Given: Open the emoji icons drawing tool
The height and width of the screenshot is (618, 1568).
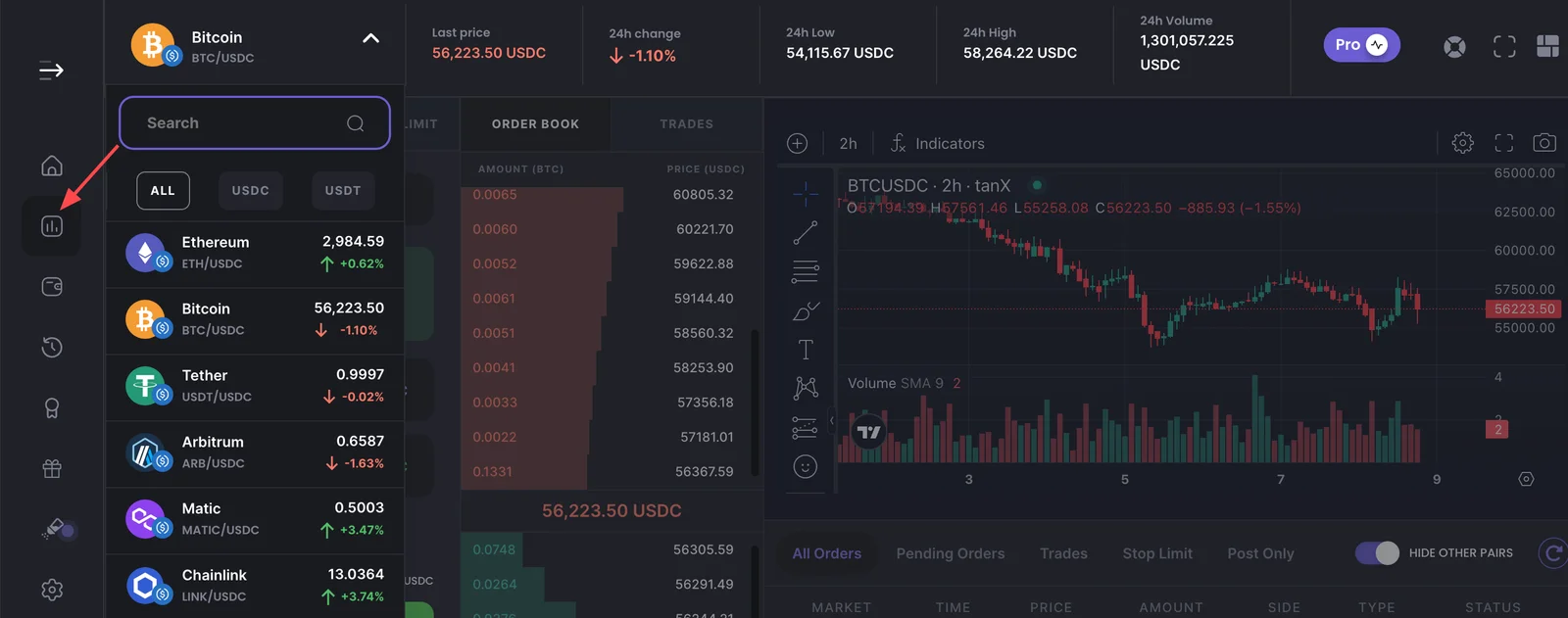Looking at the screenshot, I should click(x=806, y=467).
